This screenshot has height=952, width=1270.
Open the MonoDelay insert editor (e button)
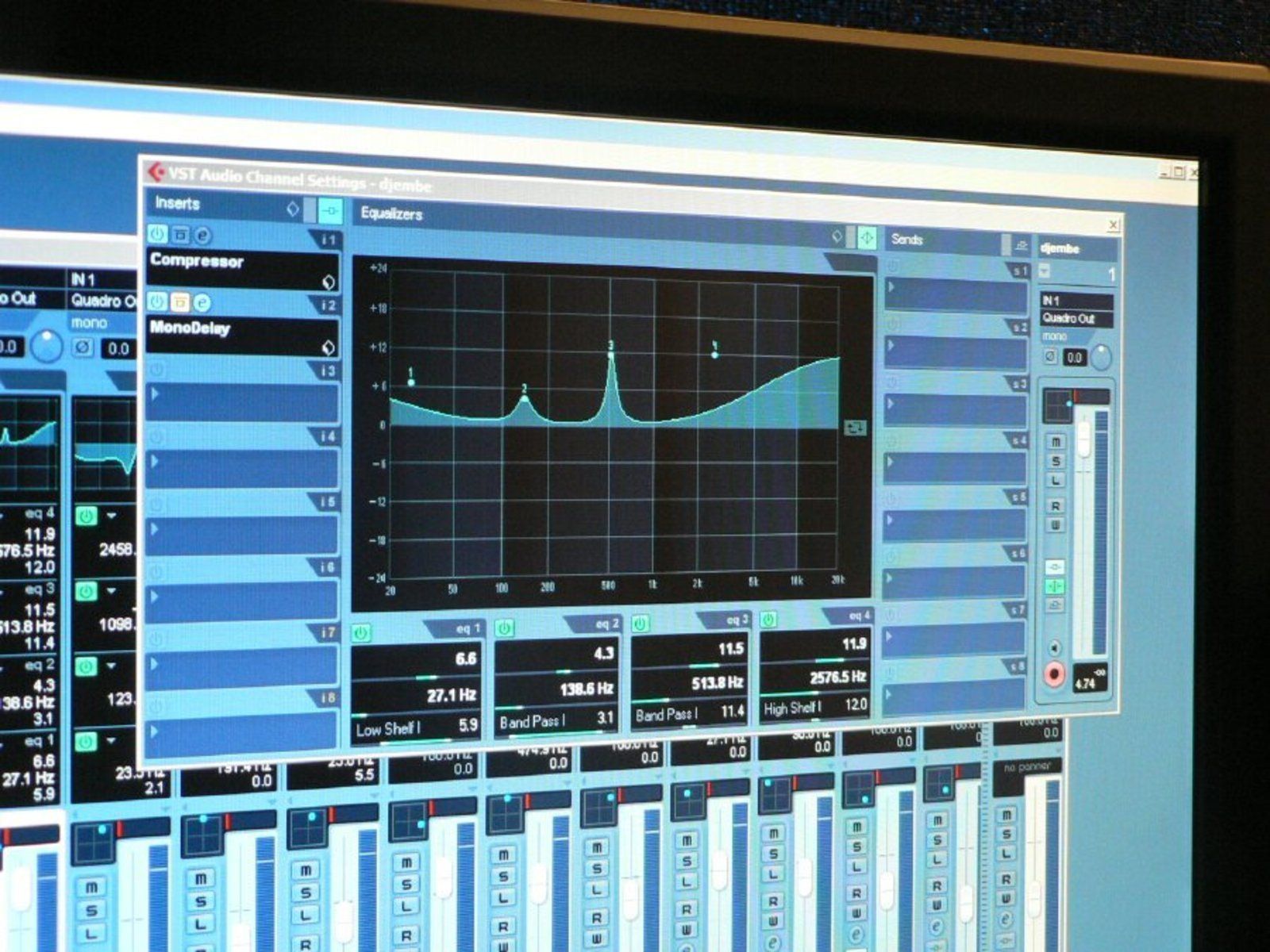pyautogui.click(x=202, y=302)
